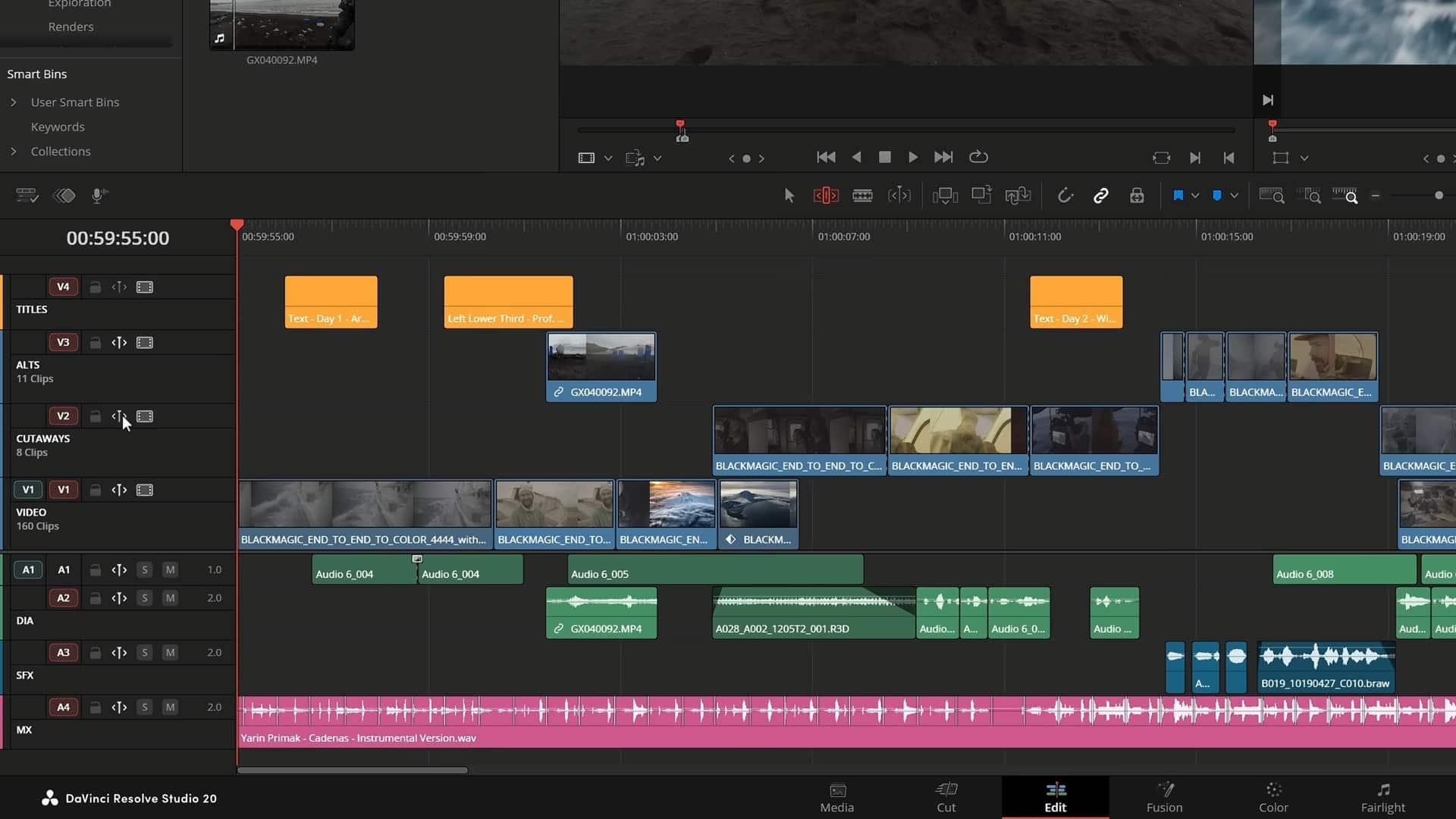Image resolution: width=1456 pixels, height=819 pixels.
Task: Lock the V4 TITLES track
Action: 95,287
